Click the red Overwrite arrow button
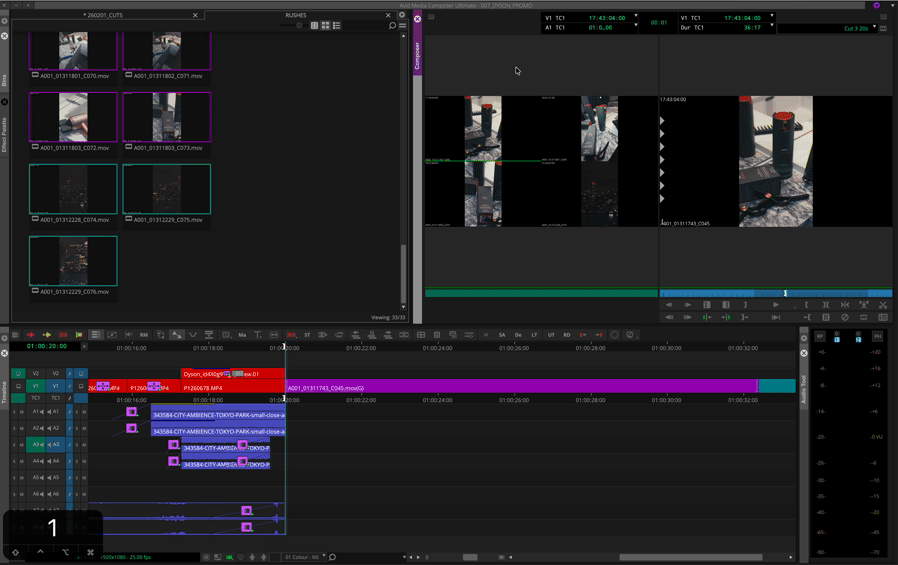 coord(63,335)
